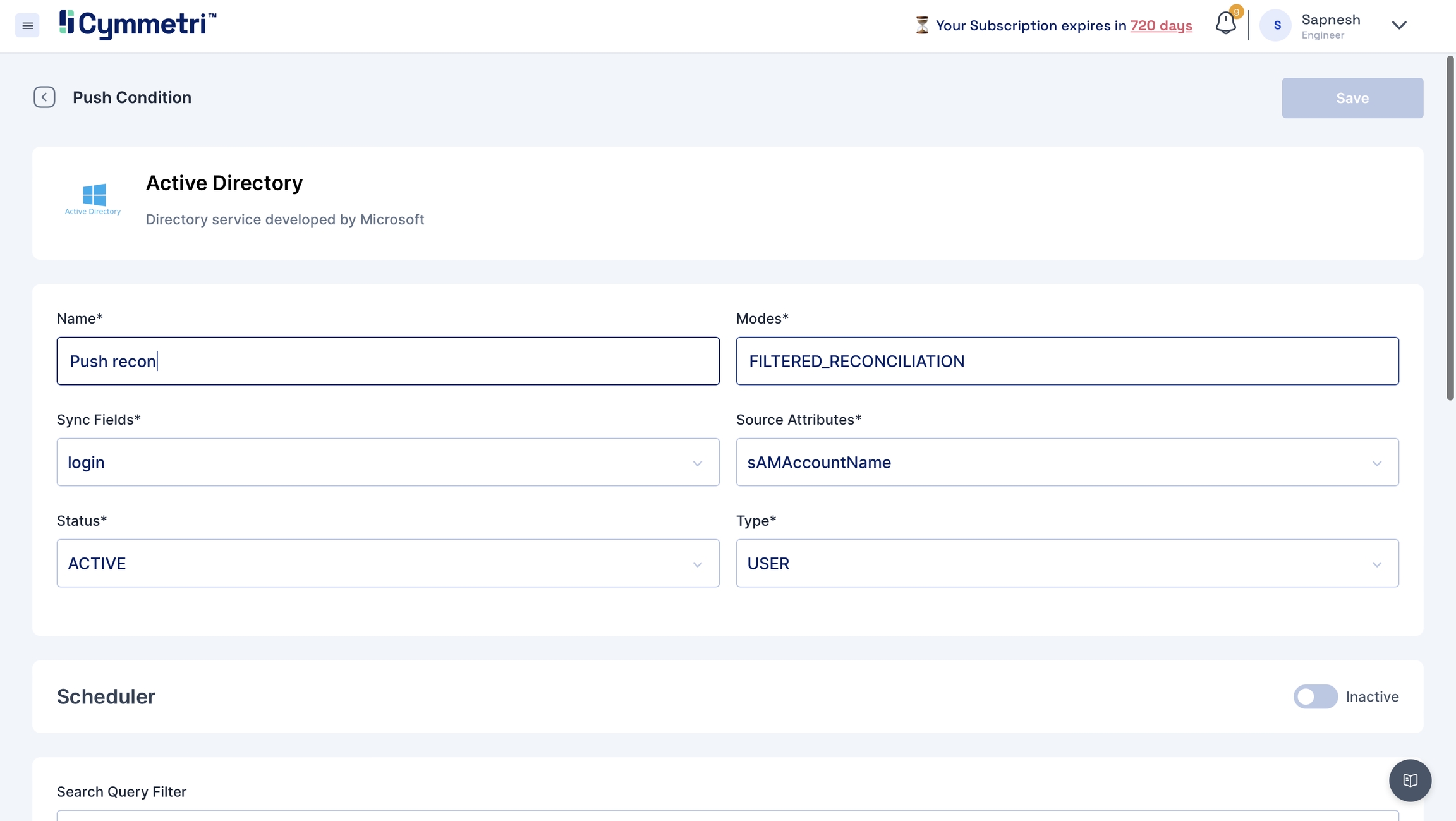Click the Cymmetri logo
The height and width of the screenshot is (821, 1456).
pos(138,25)
